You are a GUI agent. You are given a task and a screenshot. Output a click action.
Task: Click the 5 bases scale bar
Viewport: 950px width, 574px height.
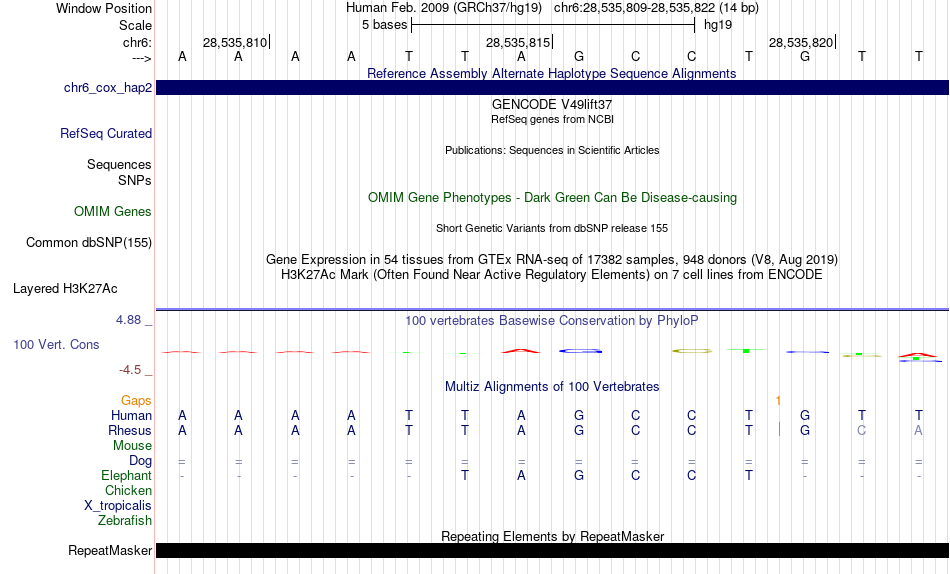tap(553, 25)
